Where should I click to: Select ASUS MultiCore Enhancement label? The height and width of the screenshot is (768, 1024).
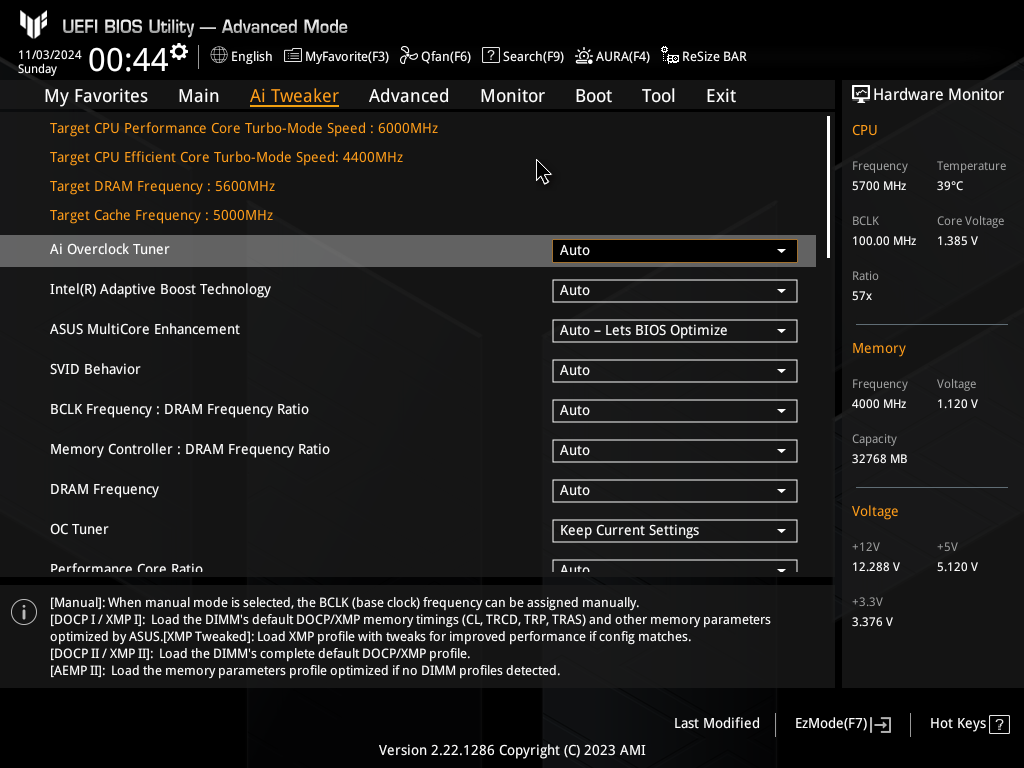point(145,329)
